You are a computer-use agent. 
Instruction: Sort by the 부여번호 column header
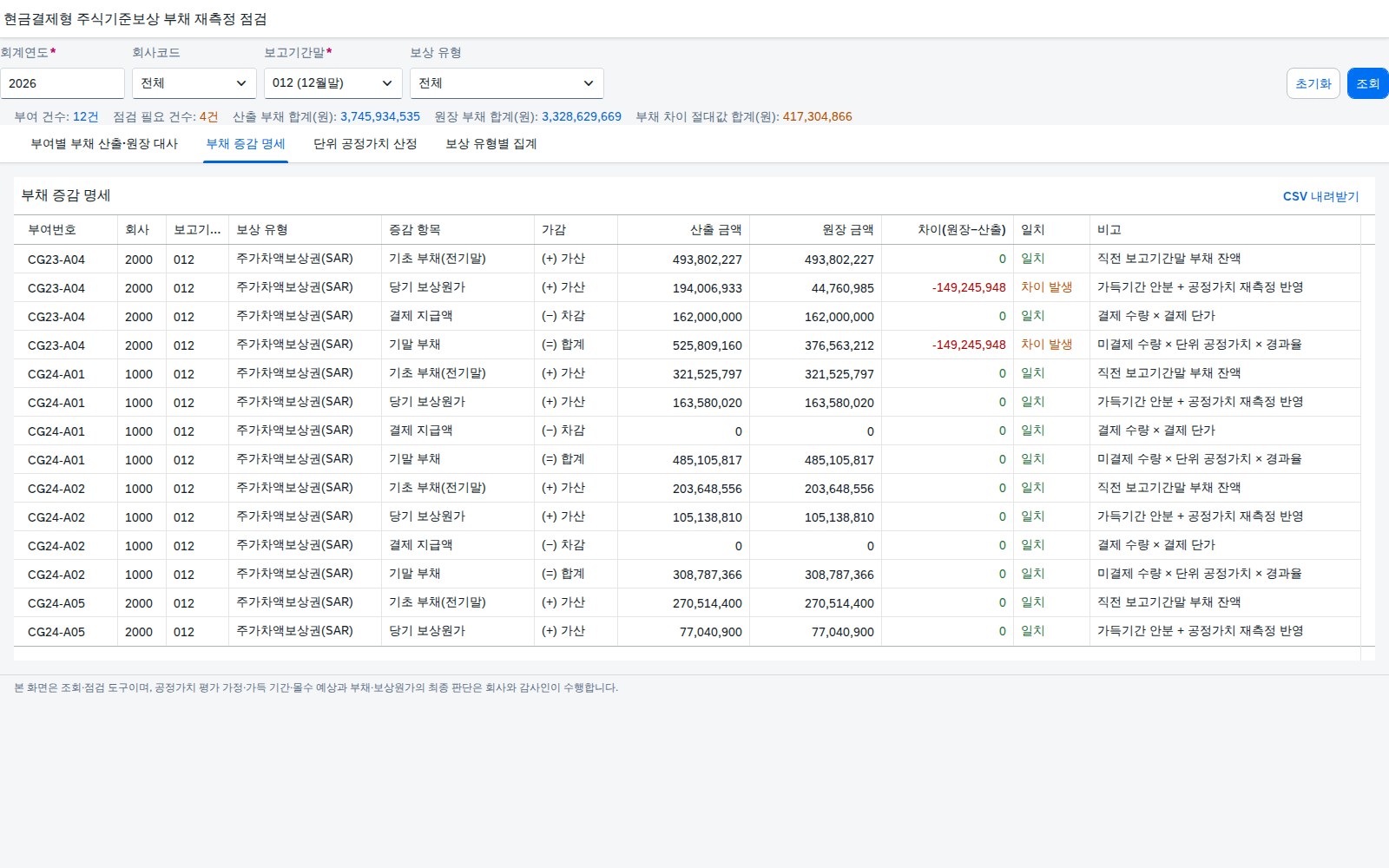pyautogui.click(x=66, y=230)
